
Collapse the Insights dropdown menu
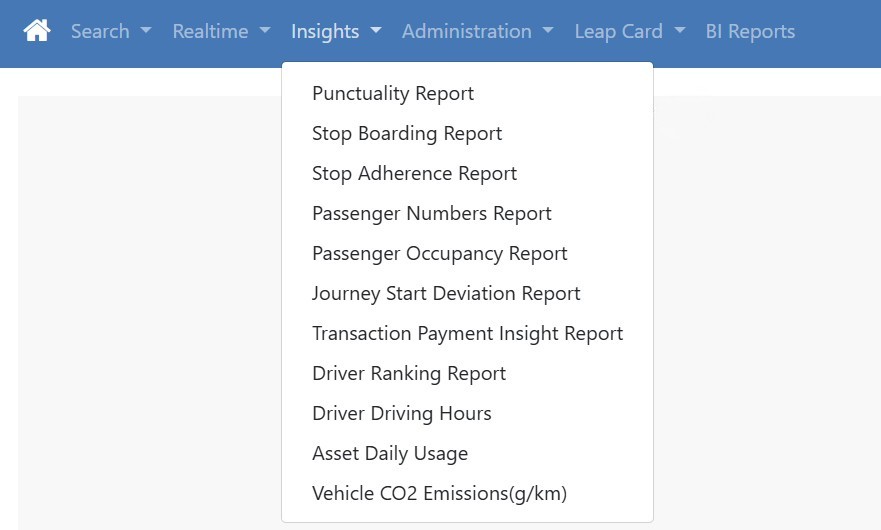pos(335,31)
